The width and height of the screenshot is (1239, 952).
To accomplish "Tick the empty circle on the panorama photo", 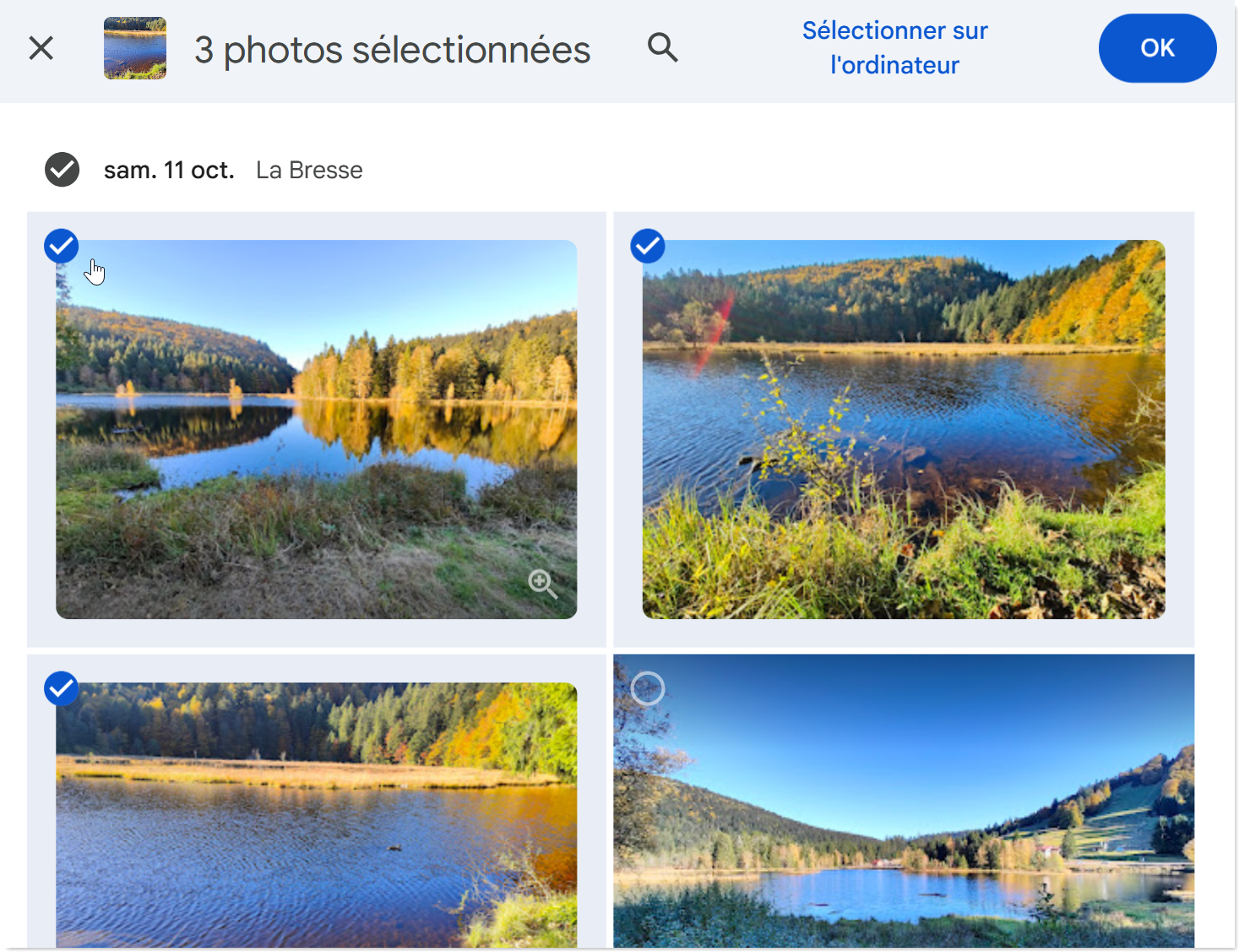I will click(648, 688).
